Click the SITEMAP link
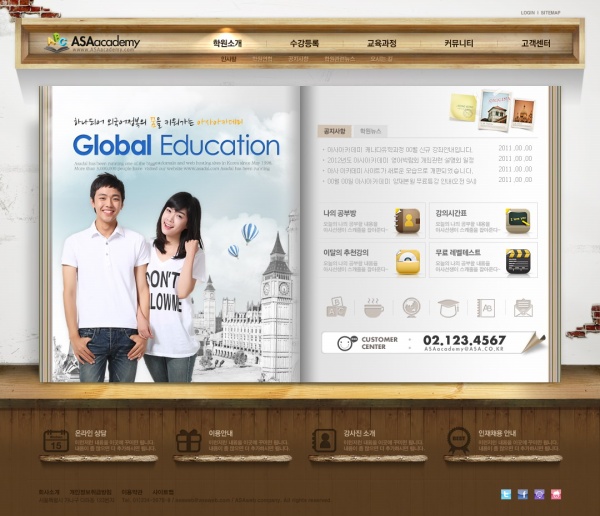The image size is (600, 516). point(550,13)
